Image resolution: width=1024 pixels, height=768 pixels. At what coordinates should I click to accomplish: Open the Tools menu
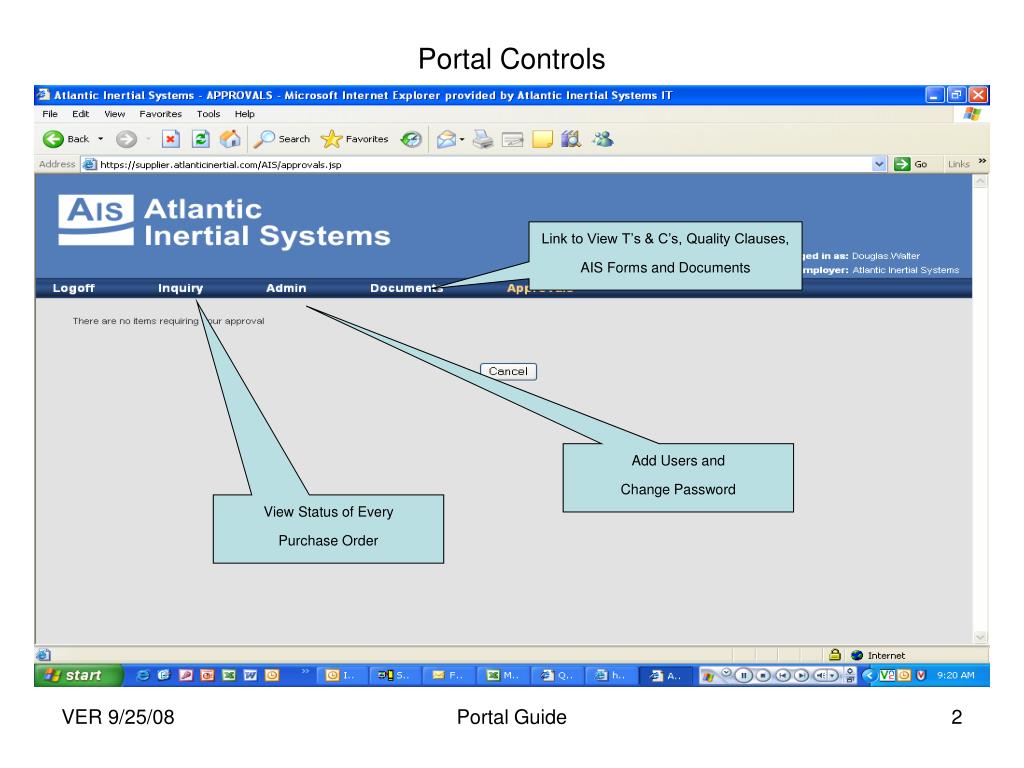208,114
